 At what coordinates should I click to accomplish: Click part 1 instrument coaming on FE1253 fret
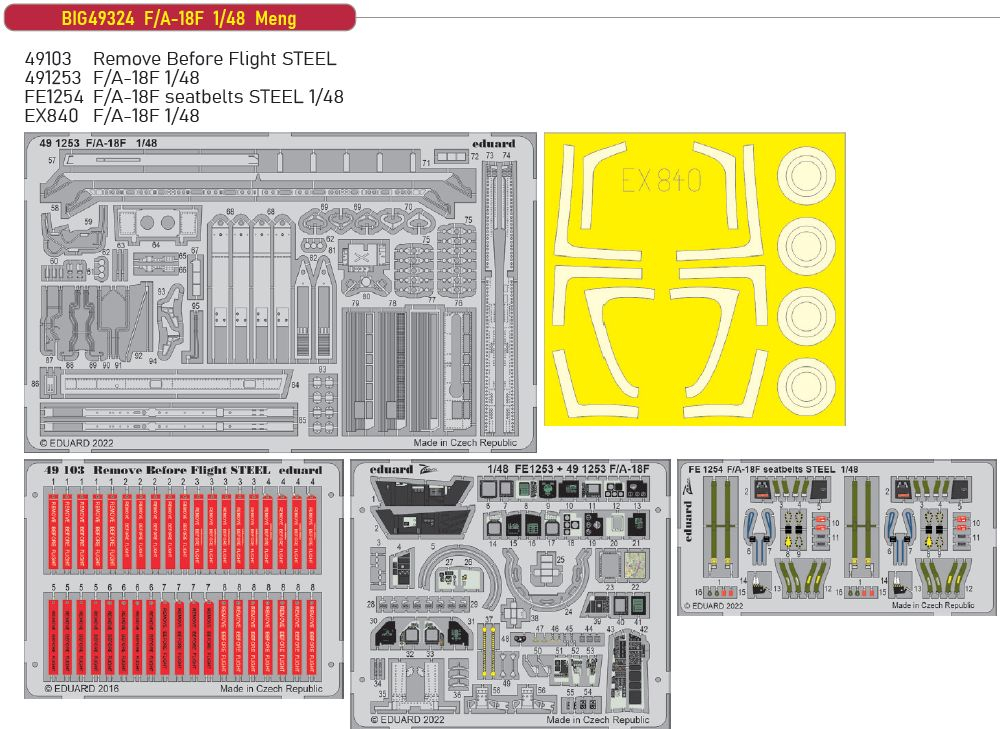click(422, 490)
